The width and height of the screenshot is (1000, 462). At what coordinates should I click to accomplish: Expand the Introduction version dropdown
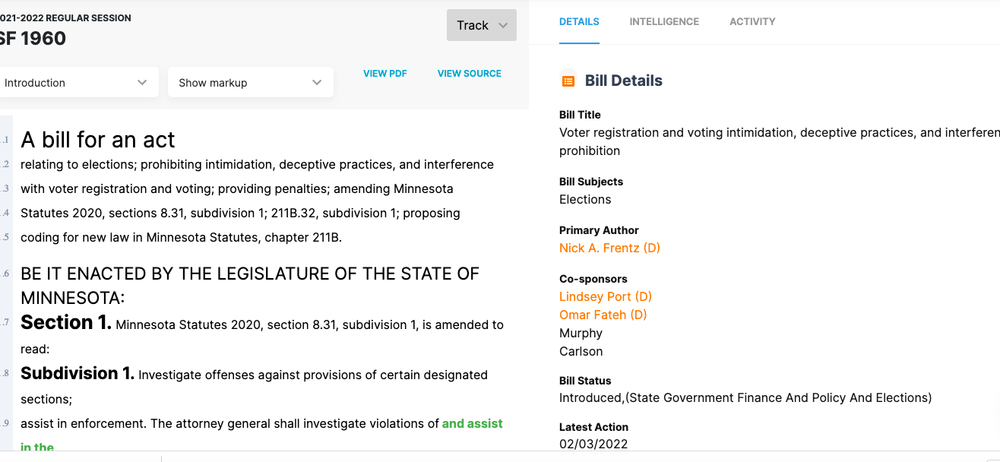(76, 83)
